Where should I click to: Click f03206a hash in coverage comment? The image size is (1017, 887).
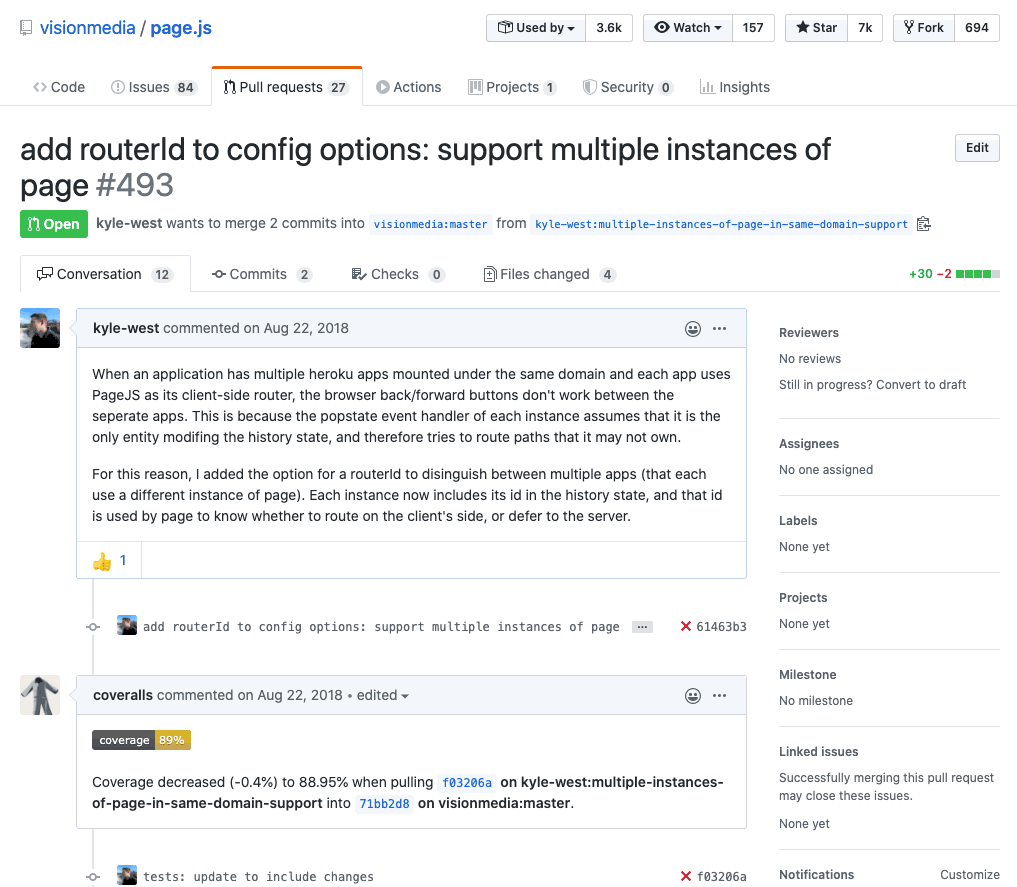coord(467,783)
